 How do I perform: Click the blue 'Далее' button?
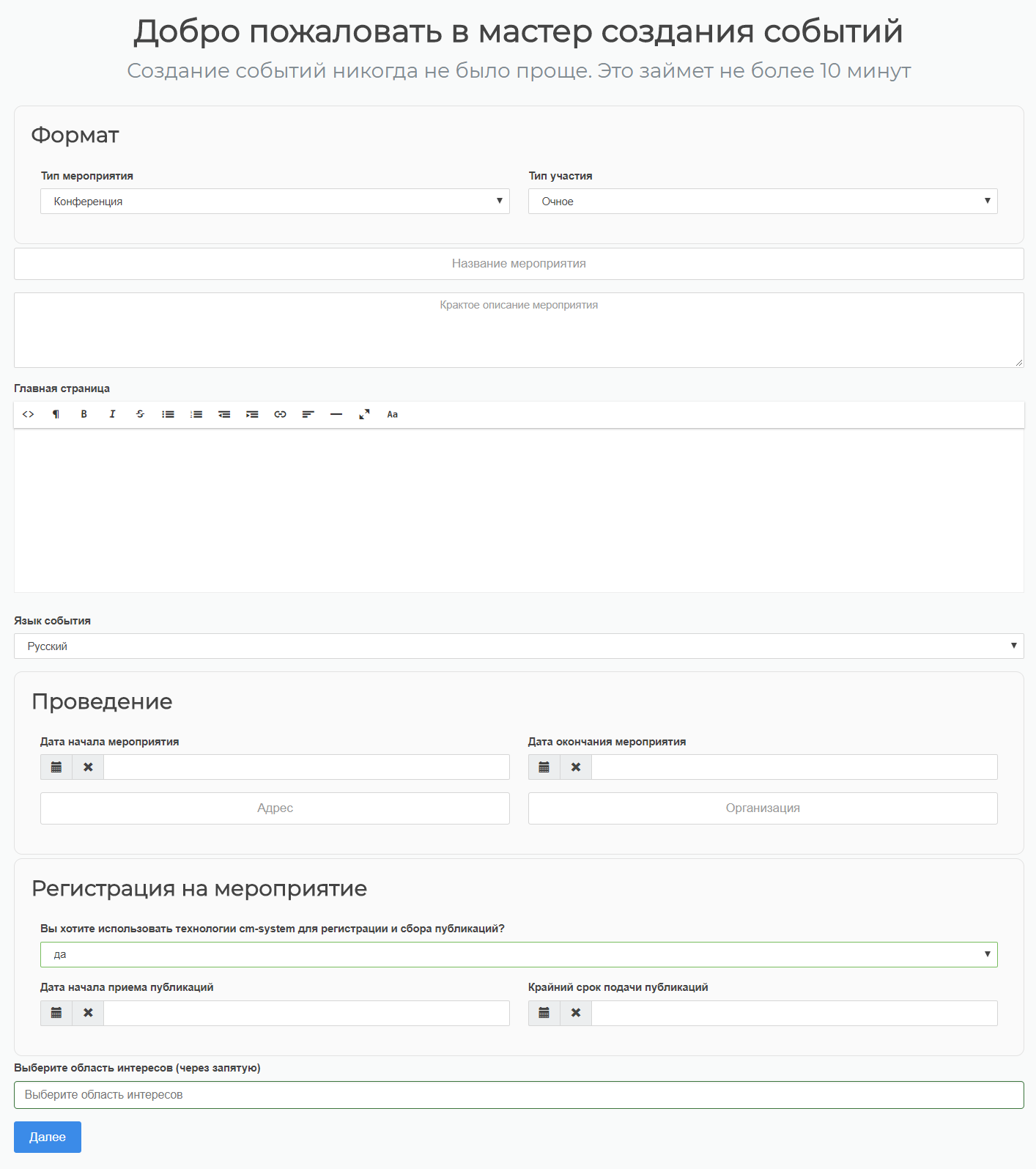coord(48,1137)
